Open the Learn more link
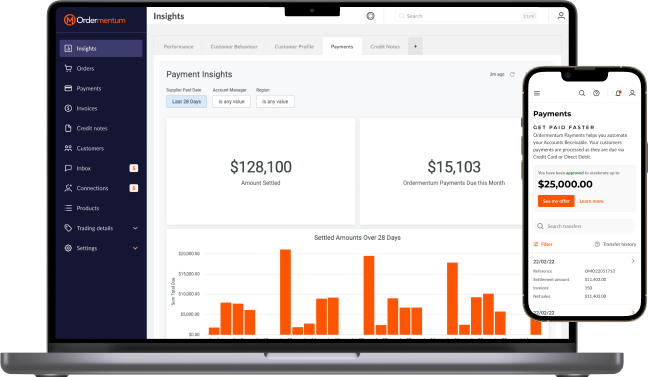This screenshot has height=377, width=648. (591, 201)
